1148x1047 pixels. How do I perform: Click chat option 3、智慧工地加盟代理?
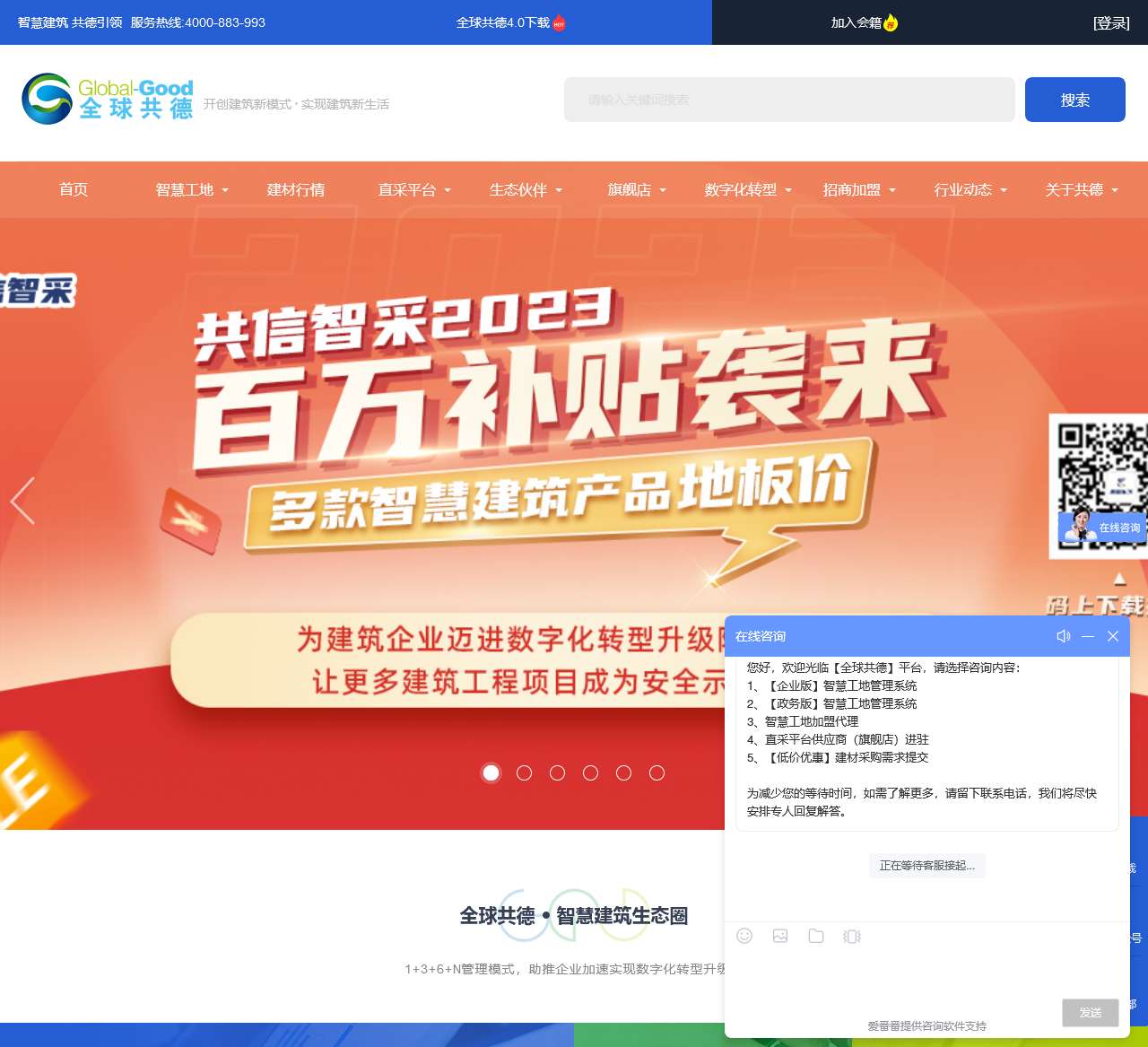pos(803,721)
